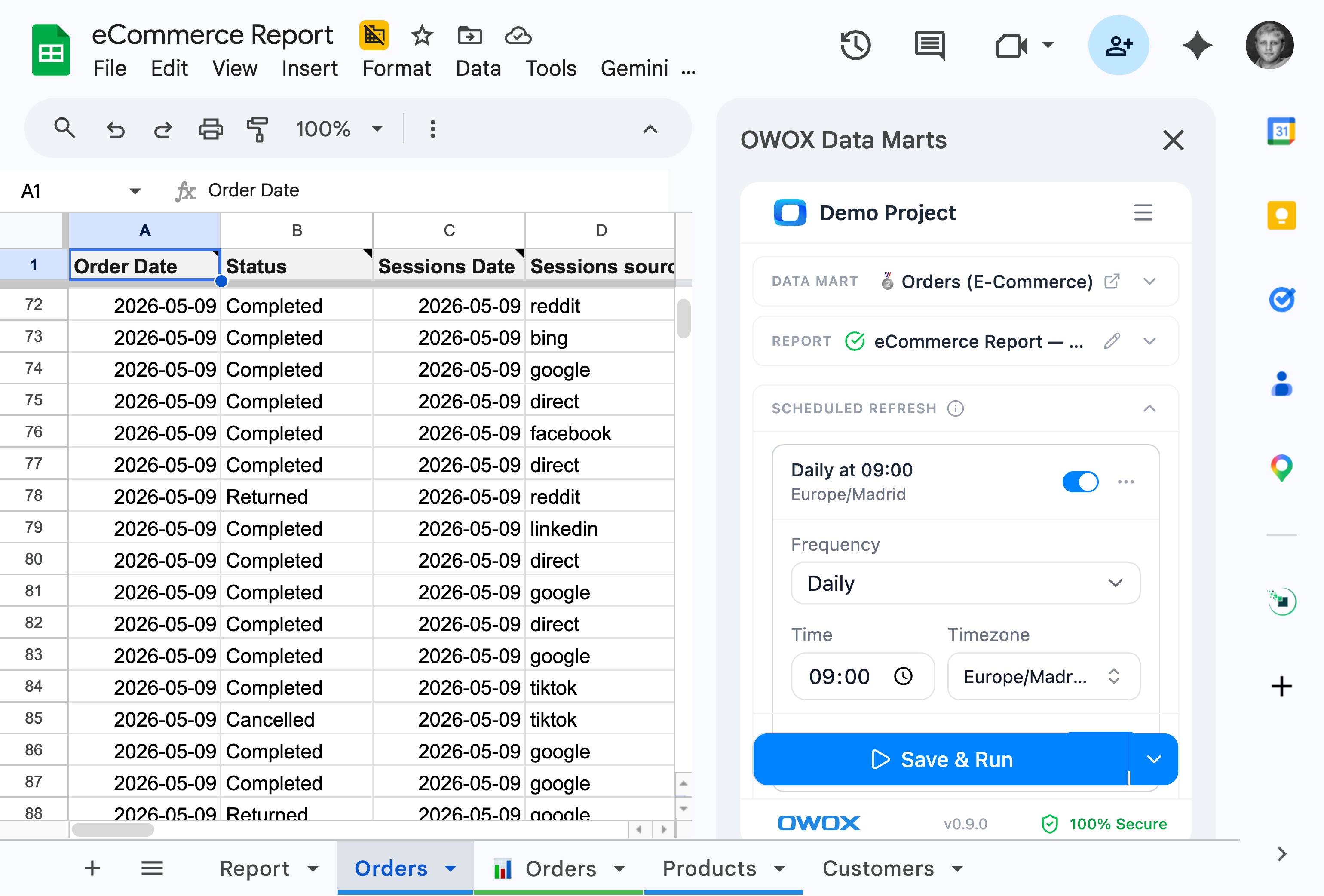Image resolution: width=1324 pixels, height=896 pixels.
Task: Switch to the Products sheet tab
Action: tap(723, 868)
